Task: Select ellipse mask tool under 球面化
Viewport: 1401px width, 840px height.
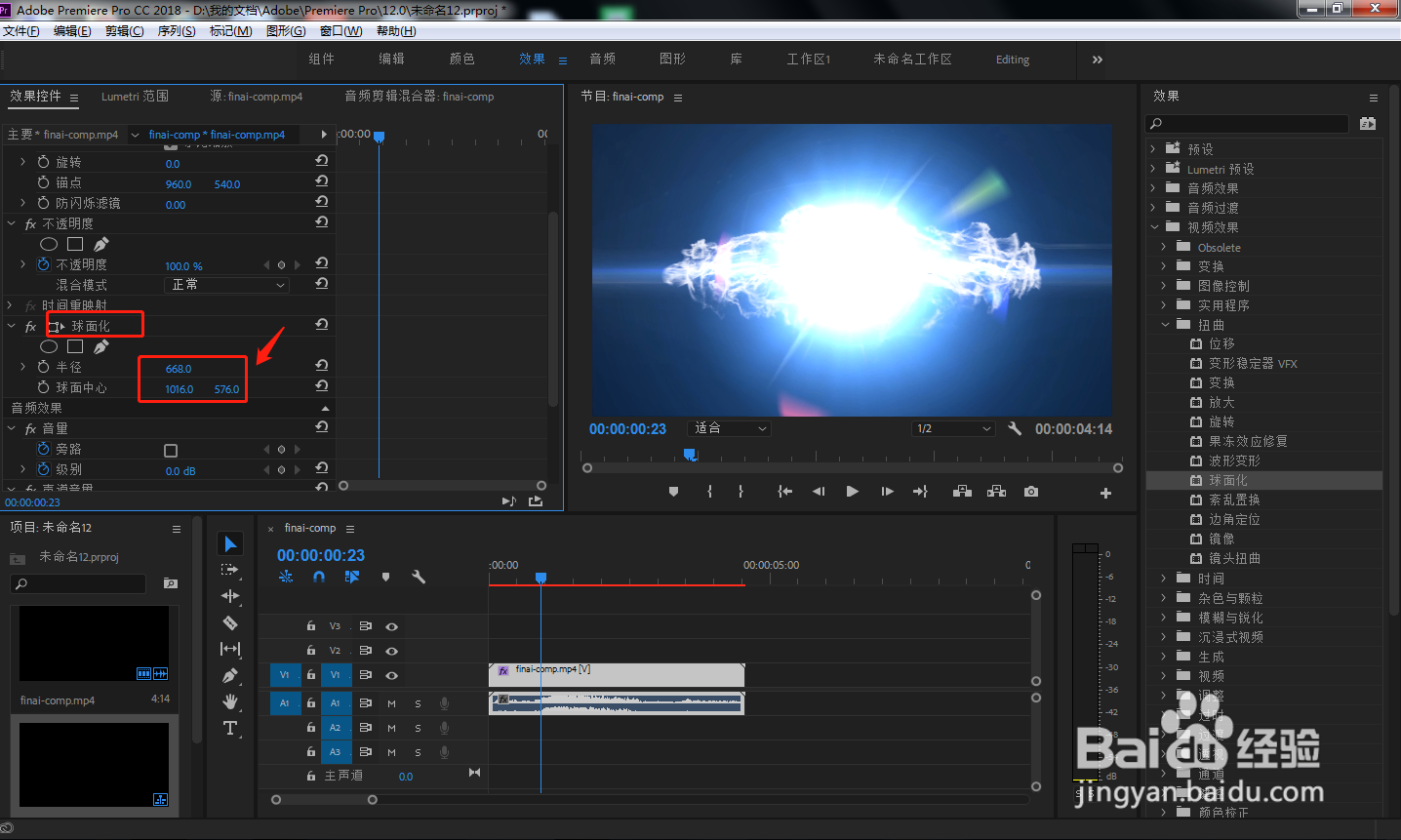Action: tap(49, 346)
